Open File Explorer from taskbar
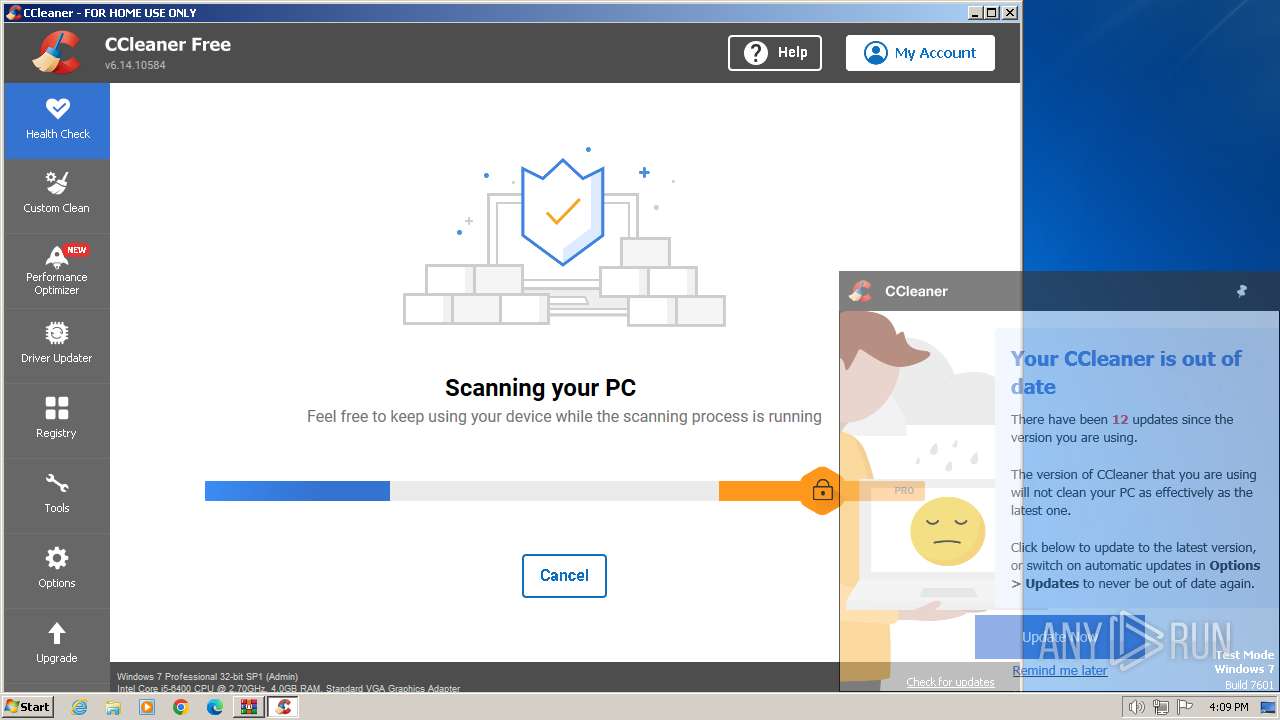The image size is (1280, 720). (113, 707)
